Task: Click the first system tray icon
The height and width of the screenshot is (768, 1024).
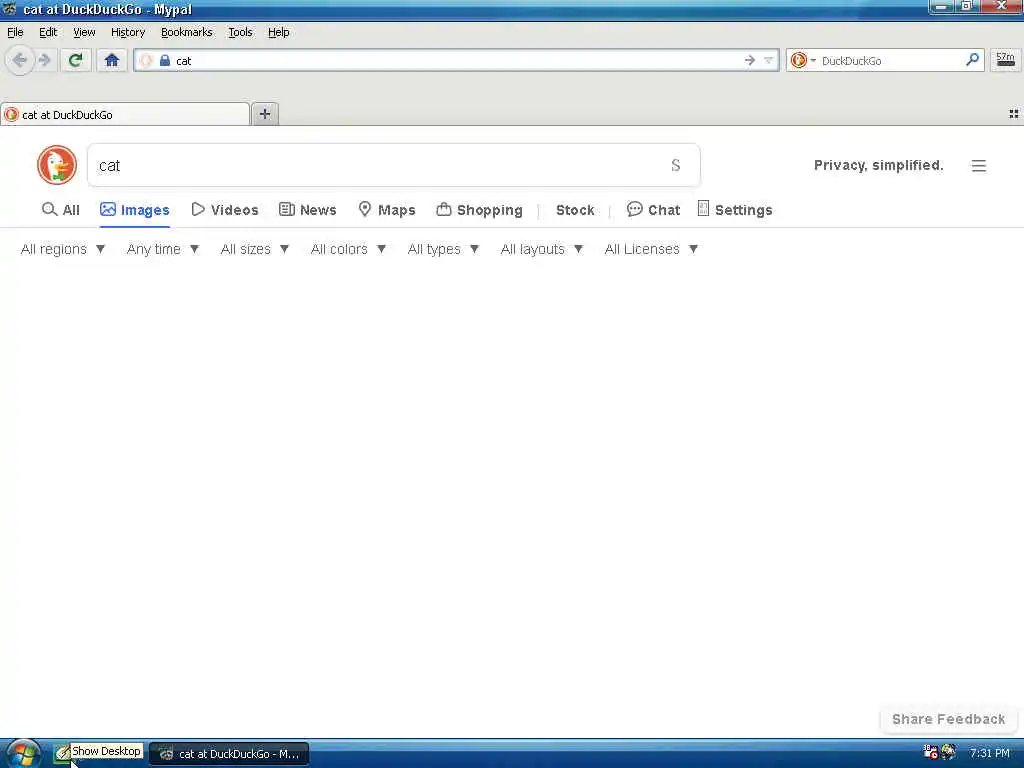Action: 930,752
